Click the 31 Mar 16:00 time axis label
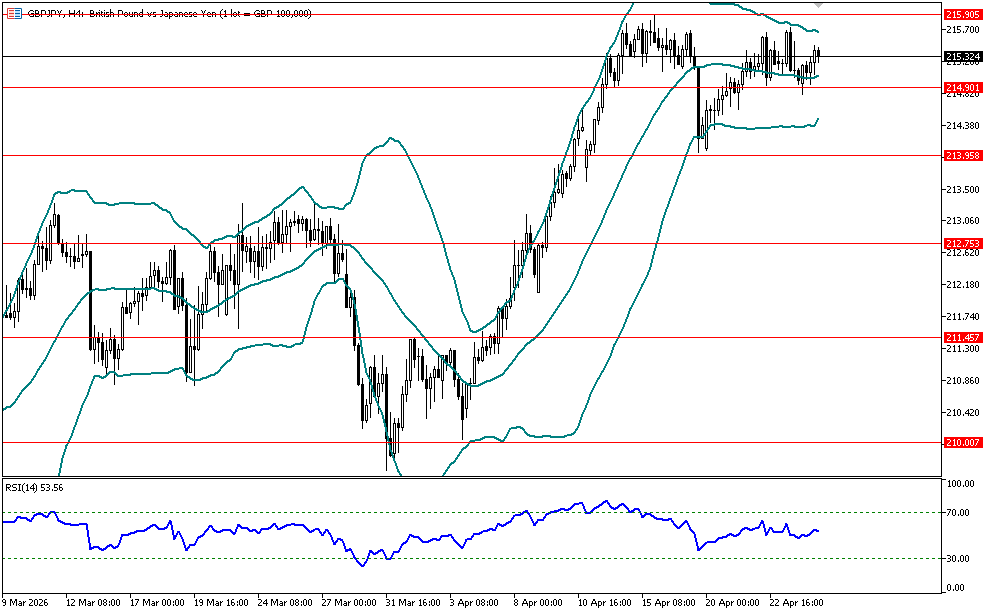The image size is (994, 614). pyautogui.click(x=413, y=603)
